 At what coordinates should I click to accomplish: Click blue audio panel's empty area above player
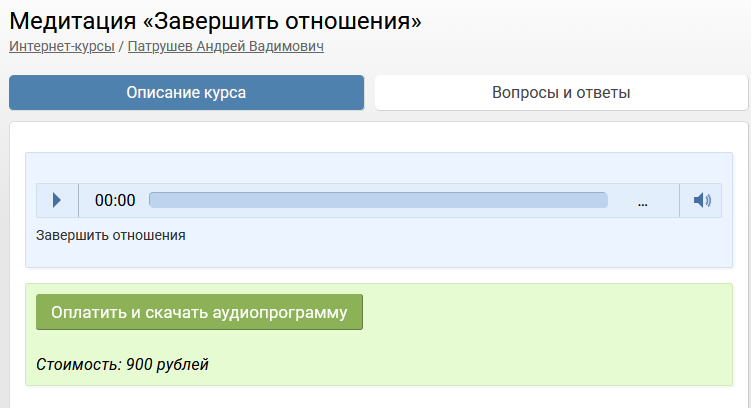(x=378, y=167)
